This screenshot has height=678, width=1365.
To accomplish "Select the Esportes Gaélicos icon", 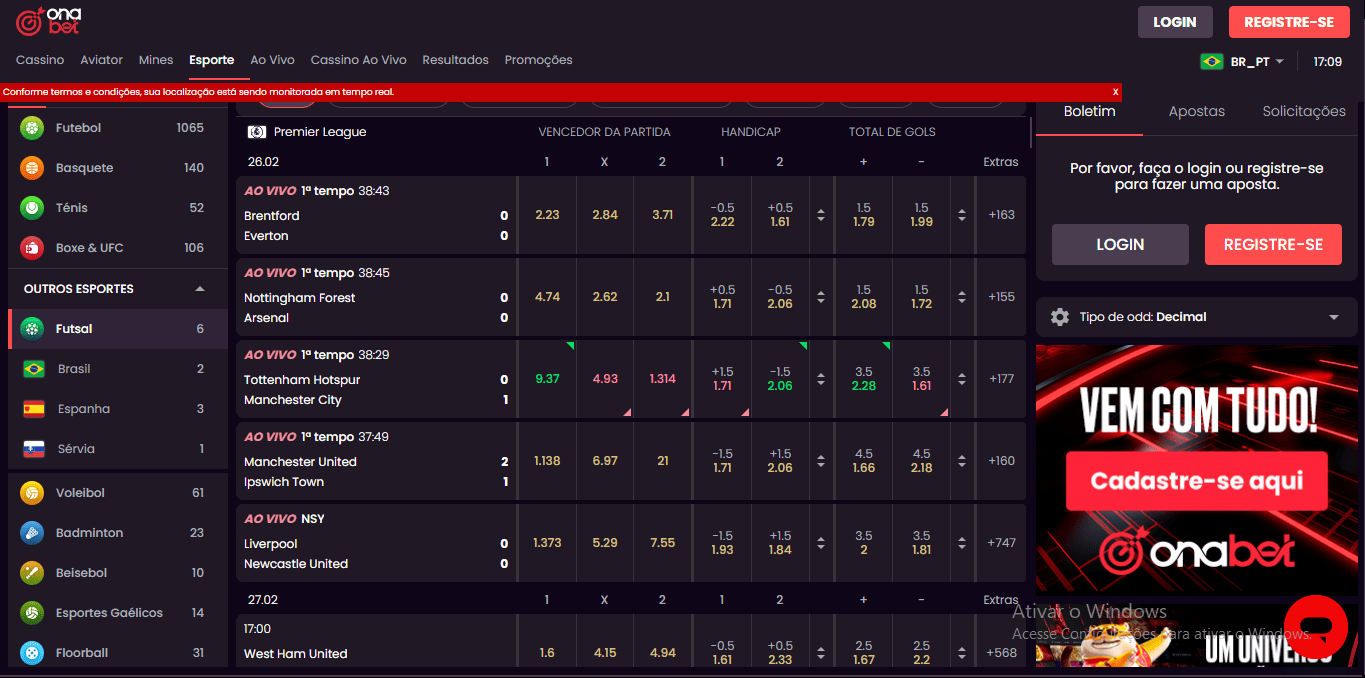I will pos(32,613).
